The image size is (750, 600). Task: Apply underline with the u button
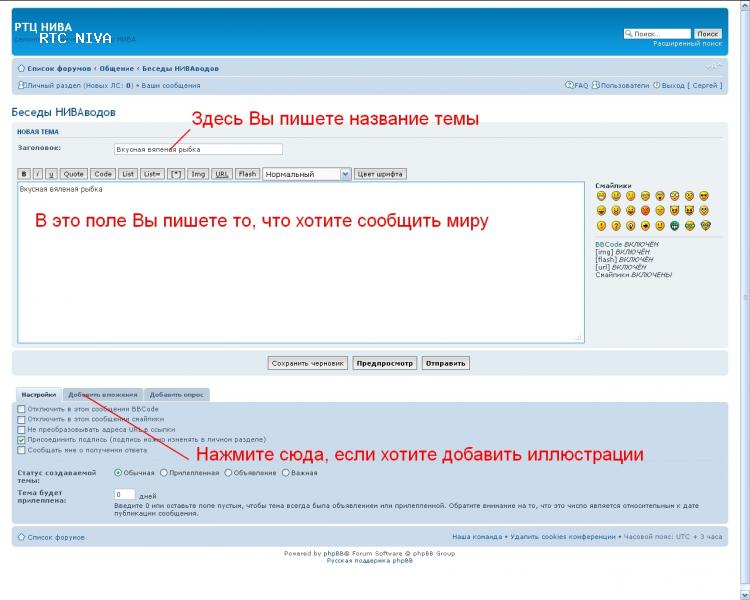coord(51,174)
